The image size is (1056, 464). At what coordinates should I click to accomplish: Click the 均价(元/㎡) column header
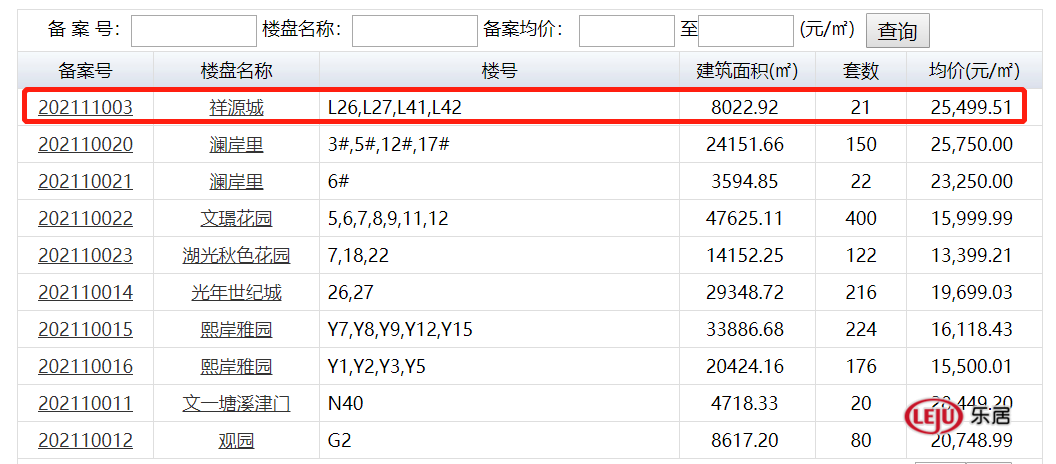coord(974,70)
